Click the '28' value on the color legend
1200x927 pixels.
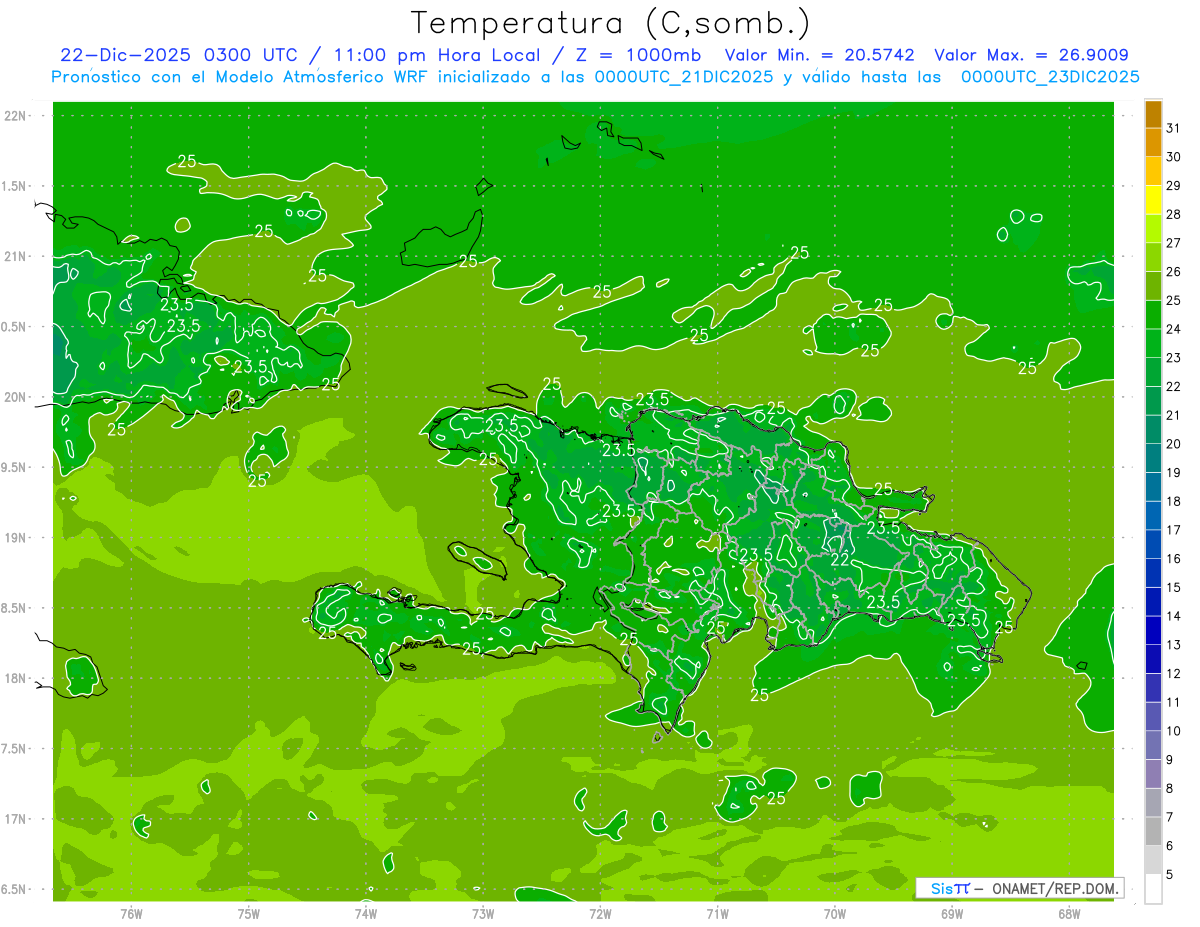click(x=1174, y=214)
